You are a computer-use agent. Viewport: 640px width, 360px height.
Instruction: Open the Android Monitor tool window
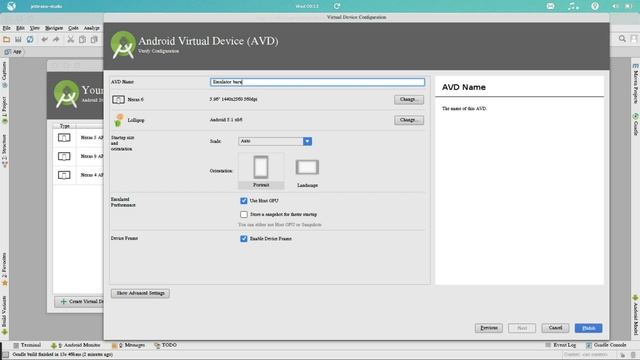75,345
